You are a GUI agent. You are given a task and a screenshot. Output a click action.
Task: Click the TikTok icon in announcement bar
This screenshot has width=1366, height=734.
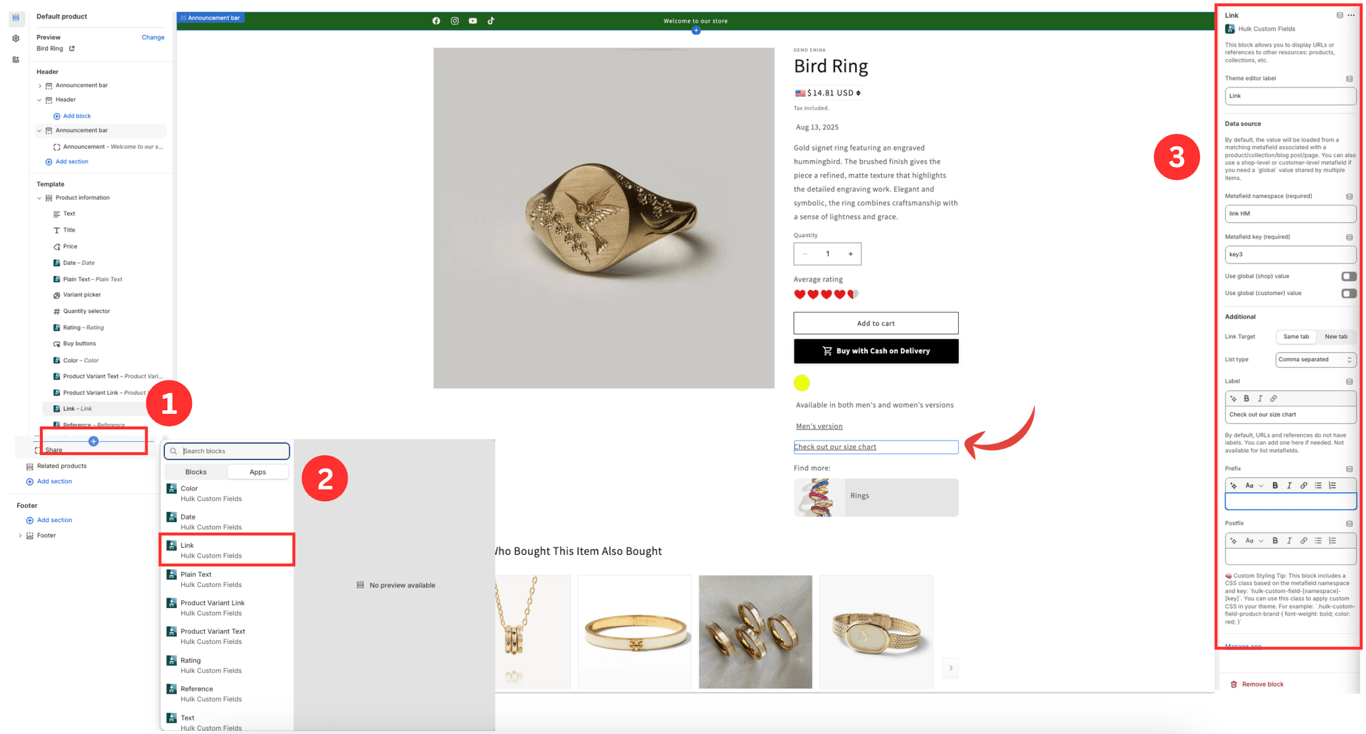click(491, 20)
